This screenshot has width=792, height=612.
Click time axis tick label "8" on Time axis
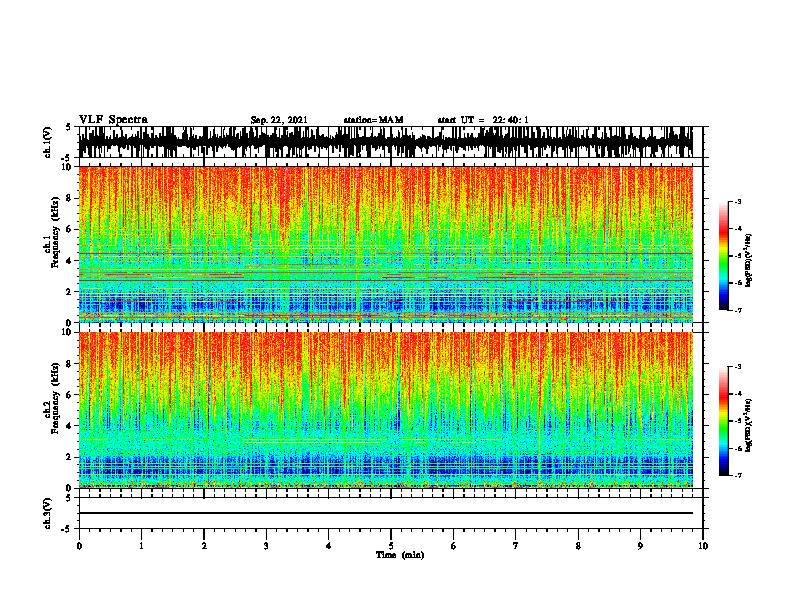578,546
